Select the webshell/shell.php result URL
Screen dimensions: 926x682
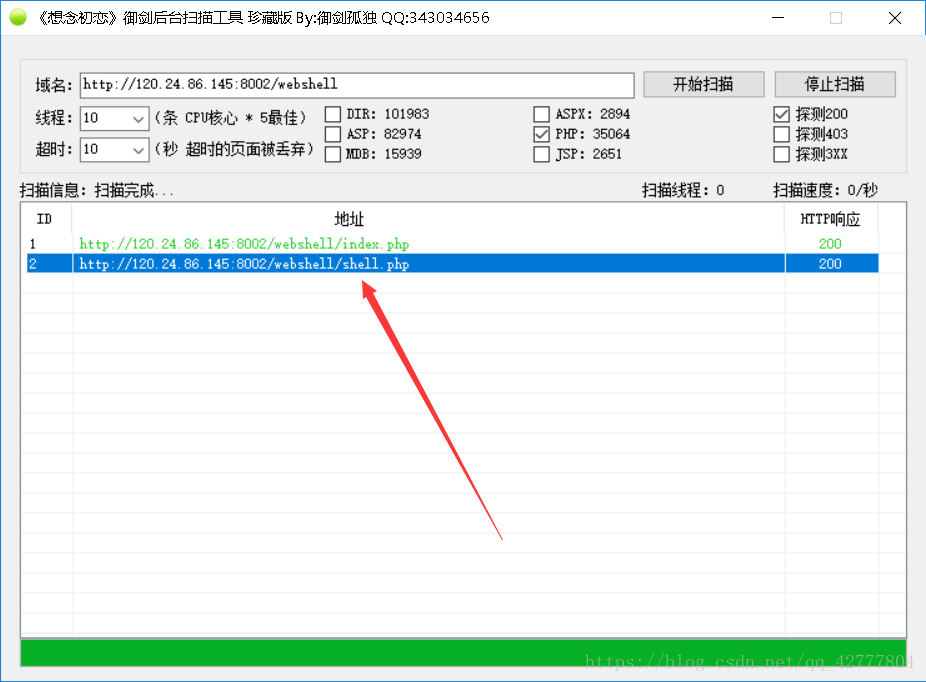[244, 264]
